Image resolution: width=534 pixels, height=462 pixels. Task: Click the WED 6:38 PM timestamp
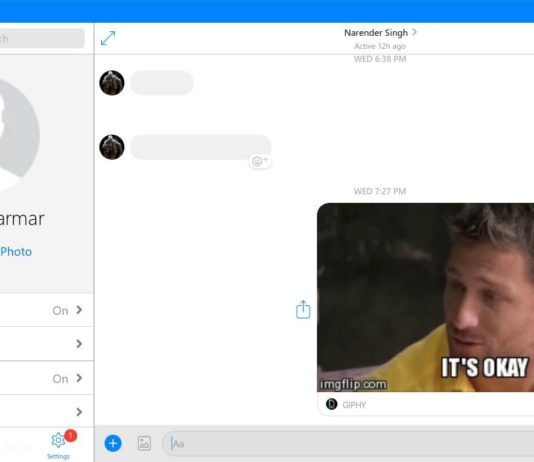click(380, 59)
